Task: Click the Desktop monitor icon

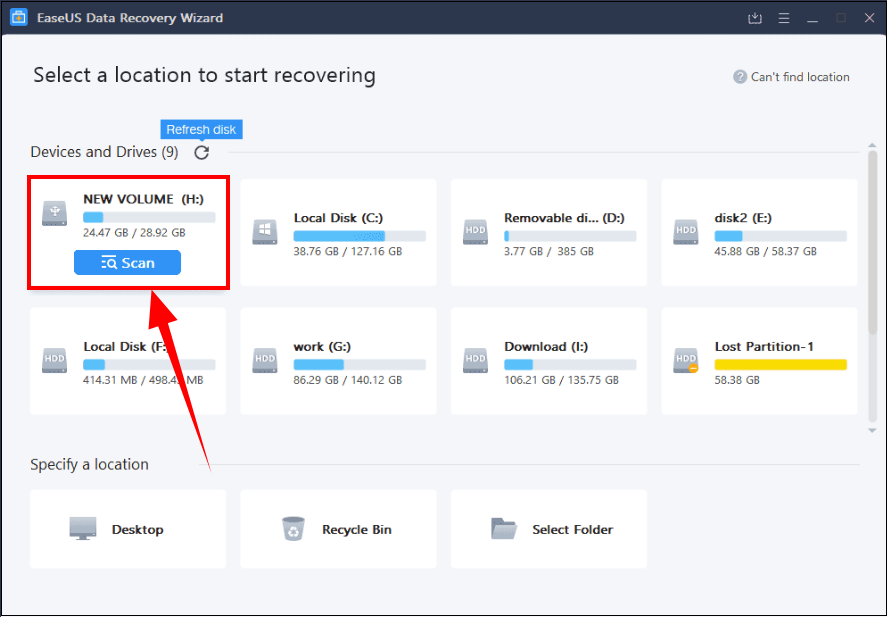Action: 83,529
